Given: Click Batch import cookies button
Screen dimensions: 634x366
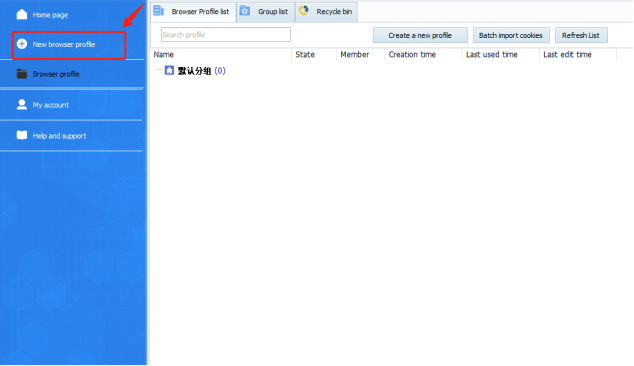Looking at the screenshot, I should click(x=511, y=35).
